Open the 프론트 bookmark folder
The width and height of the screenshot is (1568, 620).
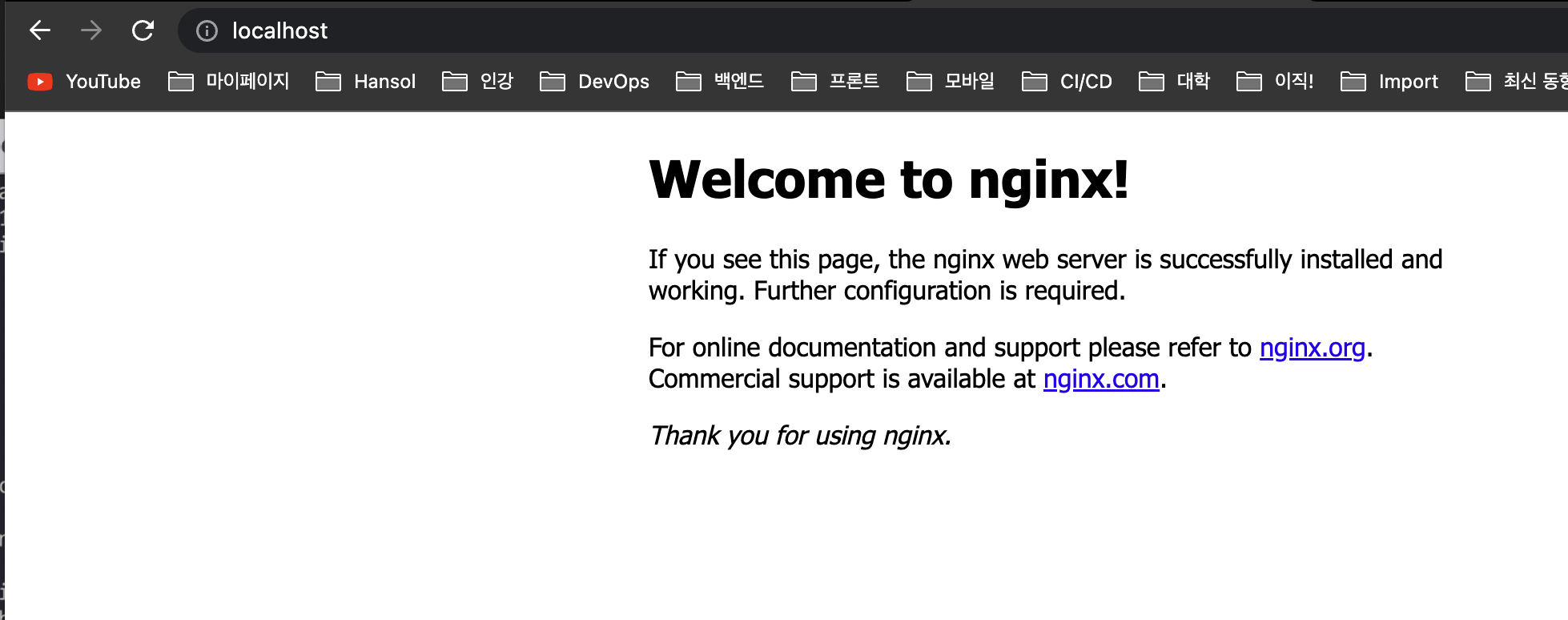835,81
